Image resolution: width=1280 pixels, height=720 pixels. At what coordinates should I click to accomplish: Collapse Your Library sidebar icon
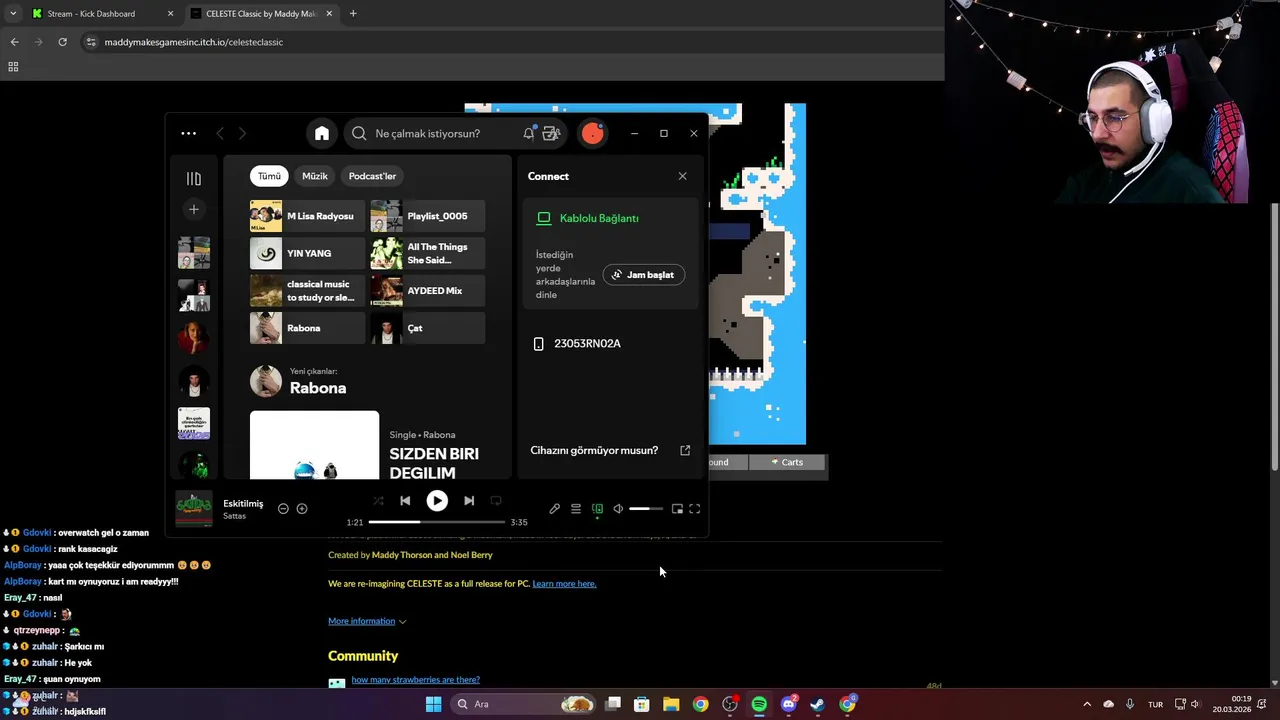pyautogui.click(x=194, y=178)
